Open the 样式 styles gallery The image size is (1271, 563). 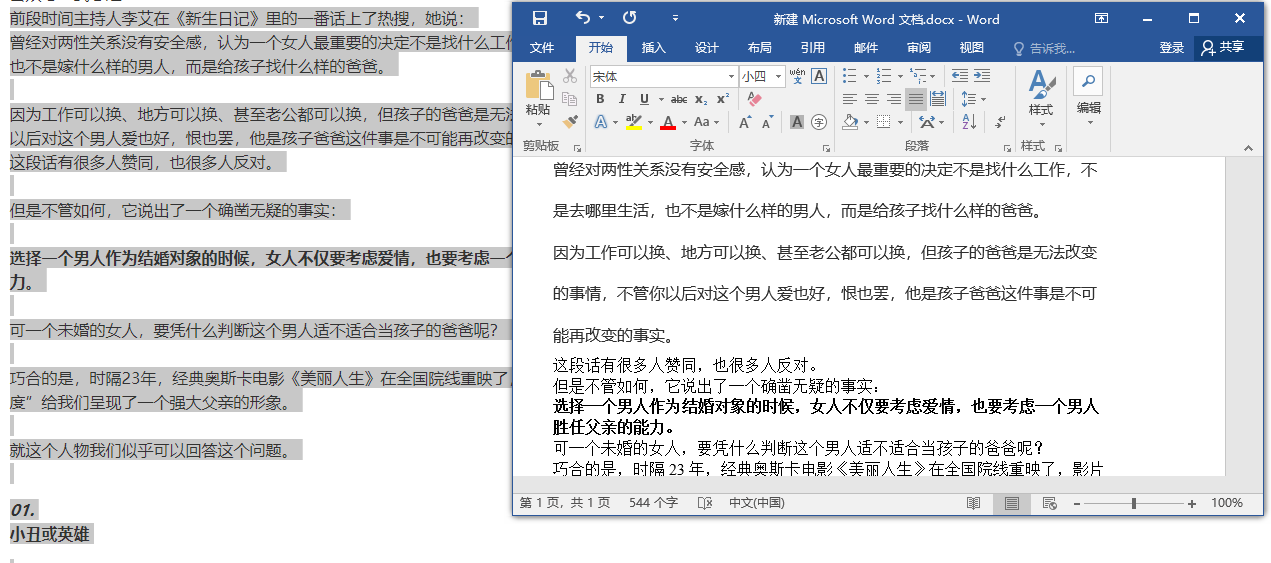tap(1041, 99)
